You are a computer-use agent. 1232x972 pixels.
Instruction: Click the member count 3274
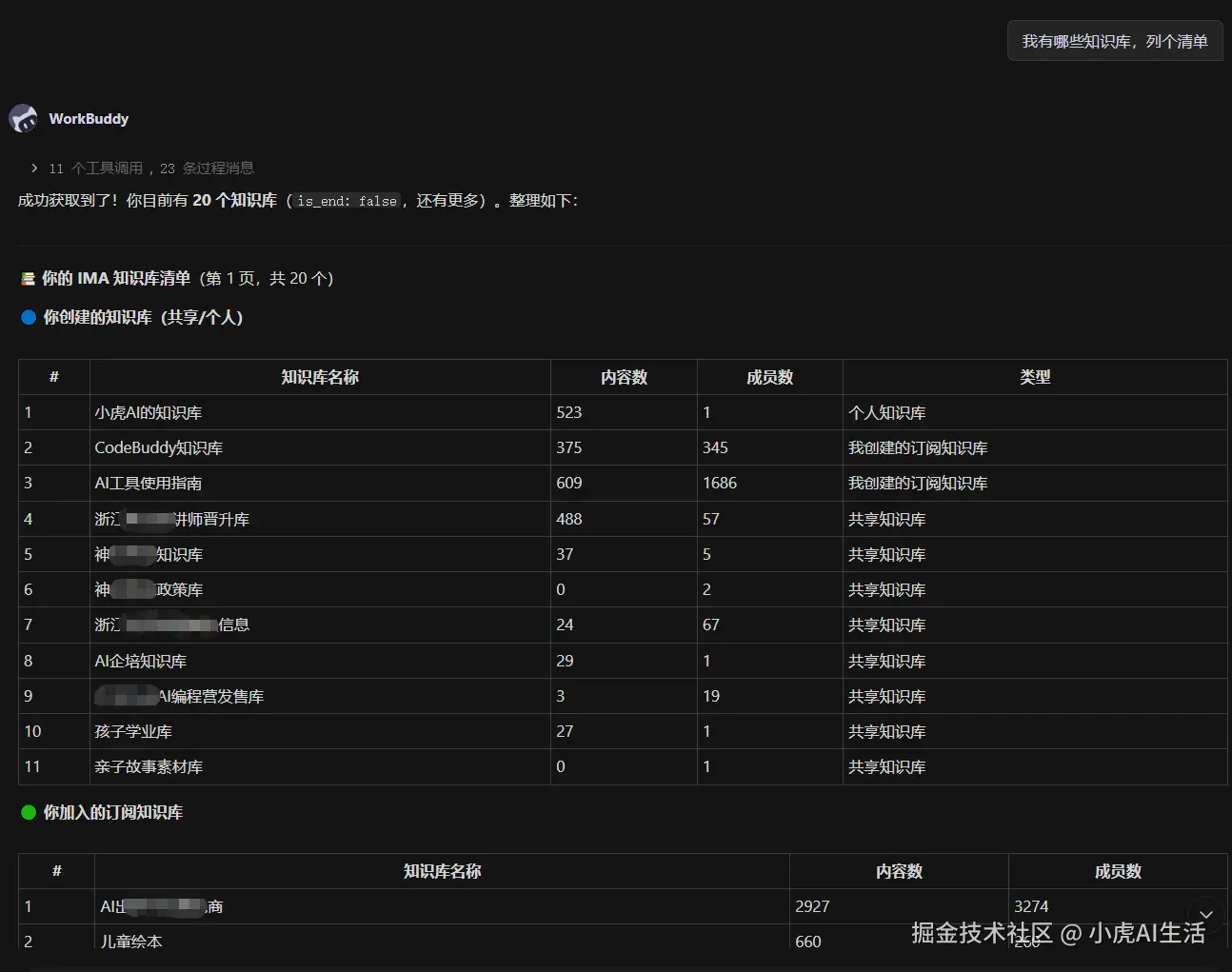tap(1031, 907)
